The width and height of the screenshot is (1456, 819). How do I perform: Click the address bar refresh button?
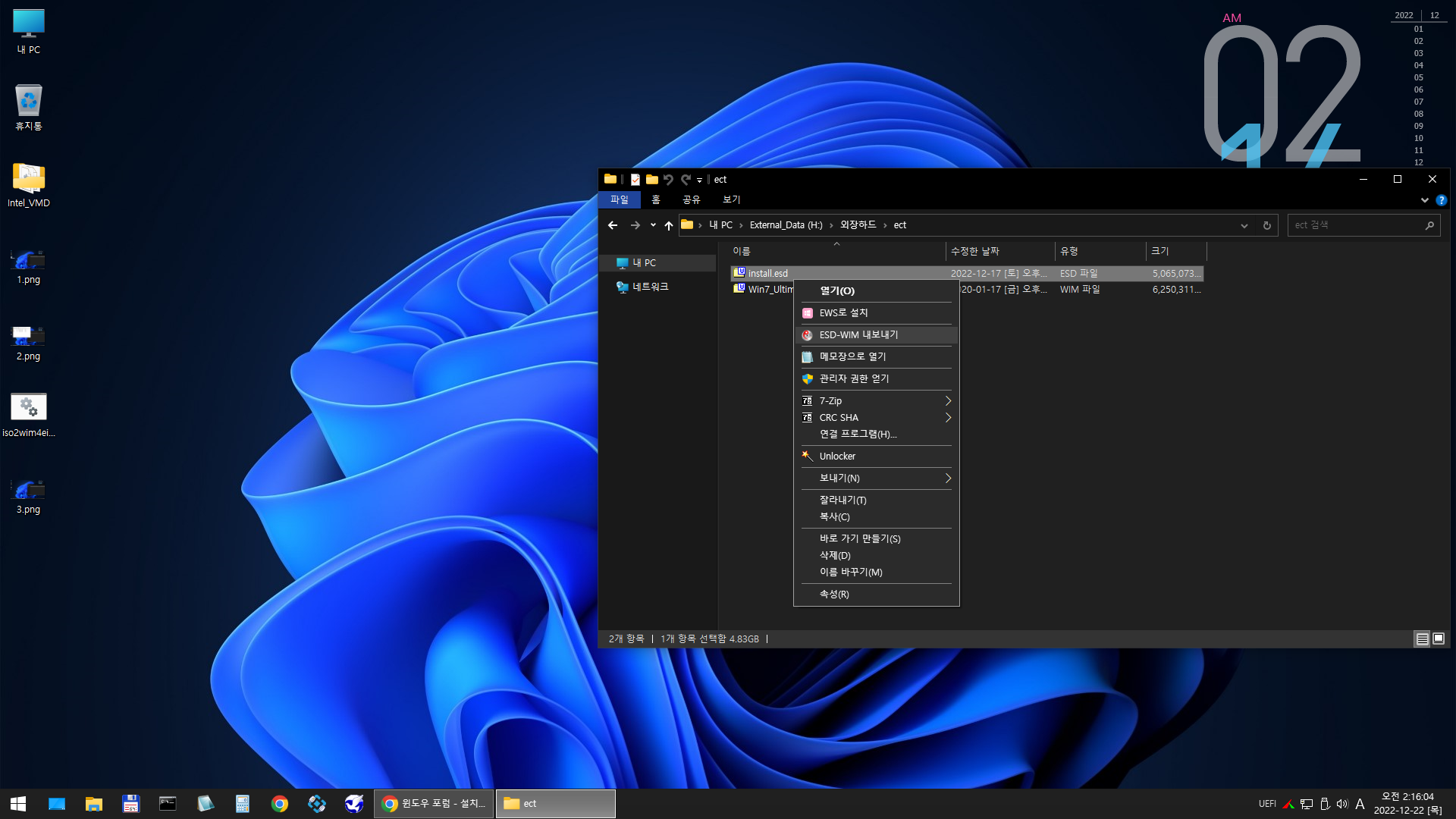tap(1266, 225)
